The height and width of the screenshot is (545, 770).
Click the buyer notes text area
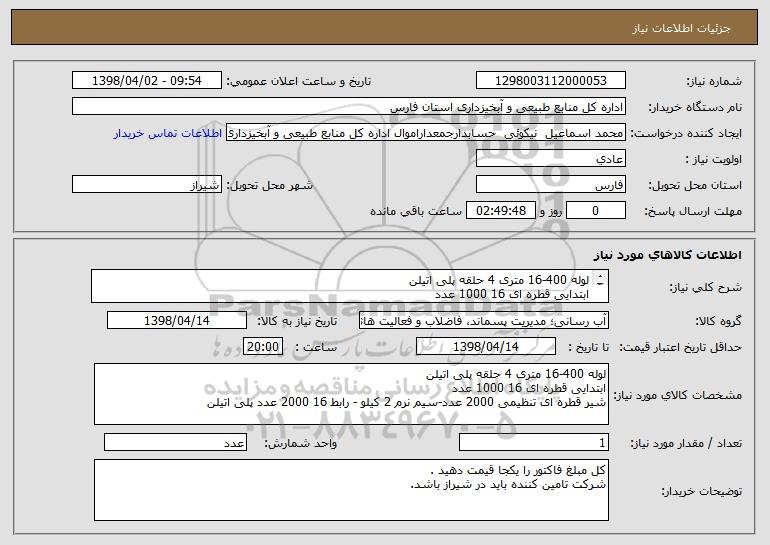[x=351, y=490]
